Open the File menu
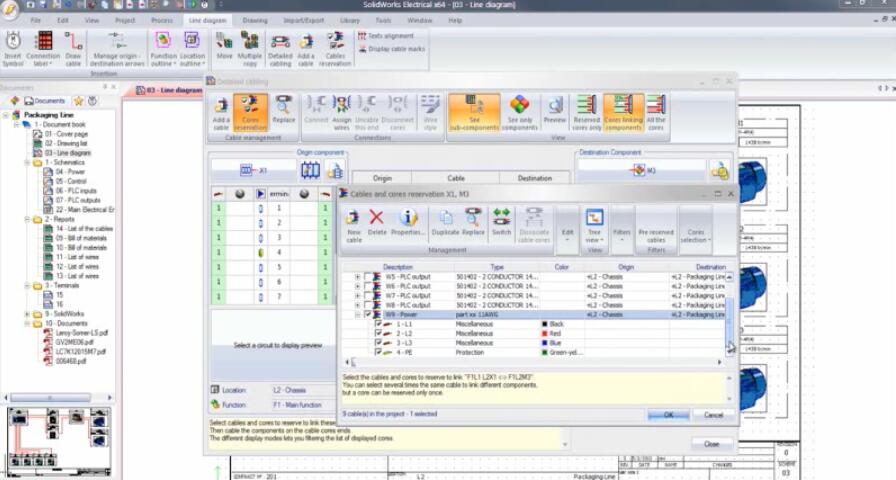The image size is (896, 480). (35, 21)
